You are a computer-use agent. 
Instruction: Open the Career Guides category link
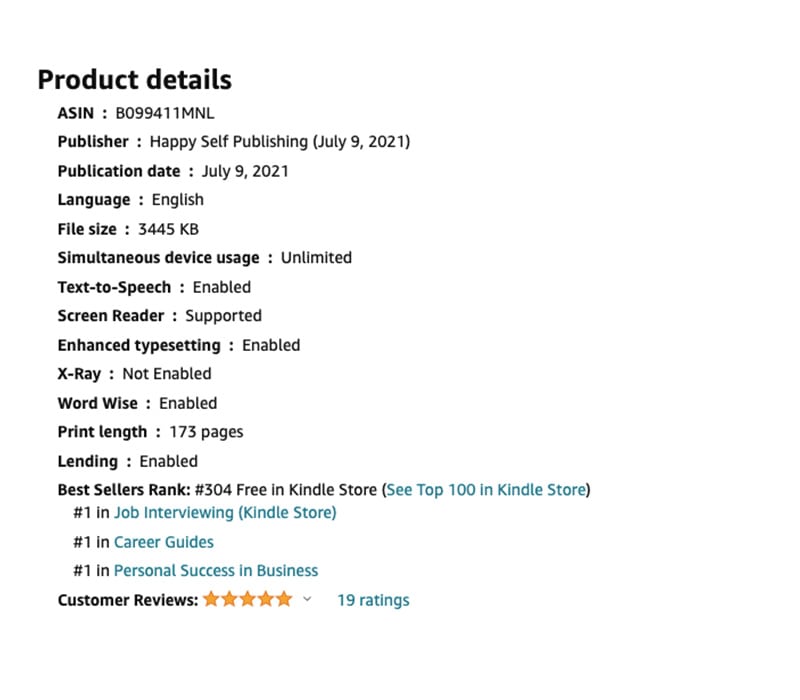click(x=163, y=542)
